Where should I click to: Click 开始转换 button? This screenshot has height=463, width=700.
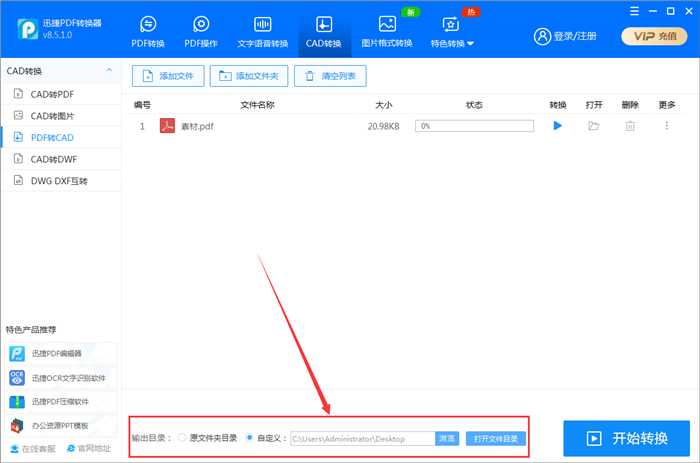tap(626, 438)
